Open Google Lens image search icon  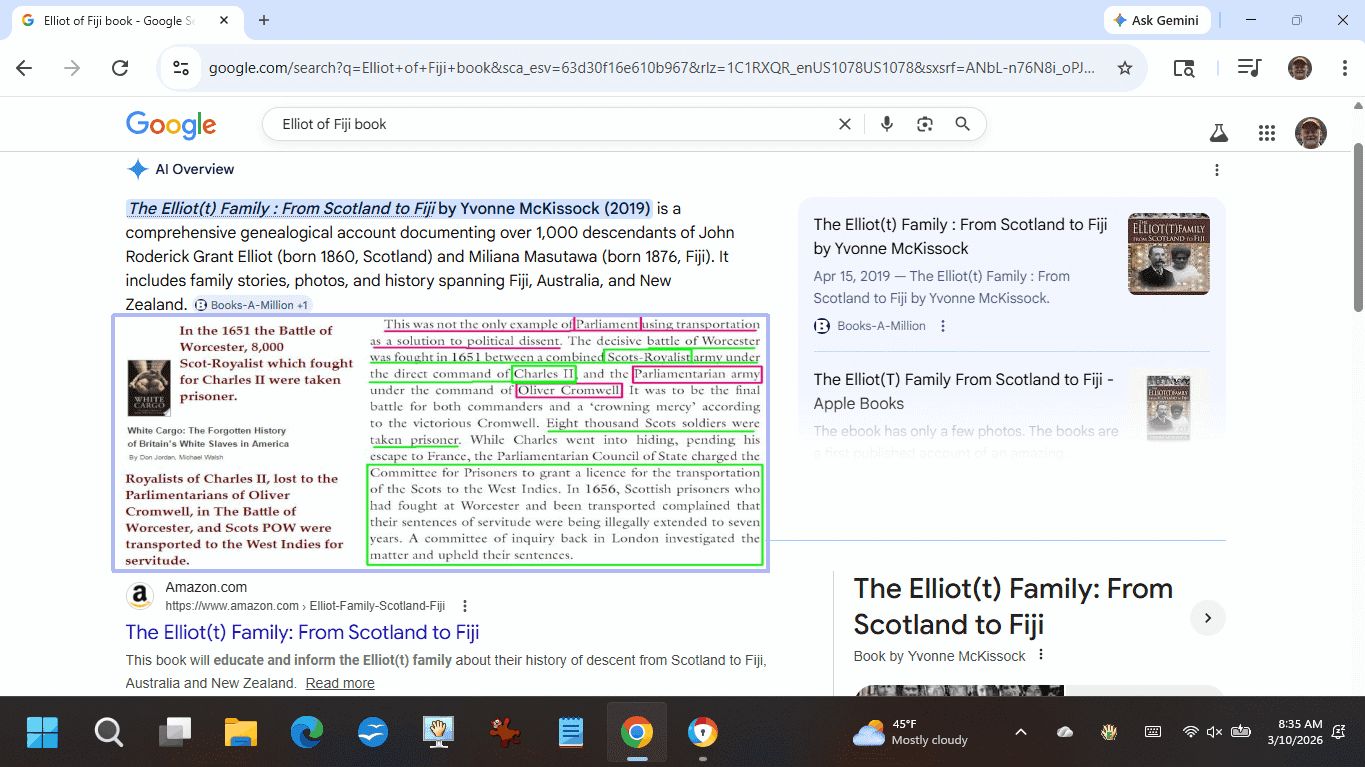[924, 124]
